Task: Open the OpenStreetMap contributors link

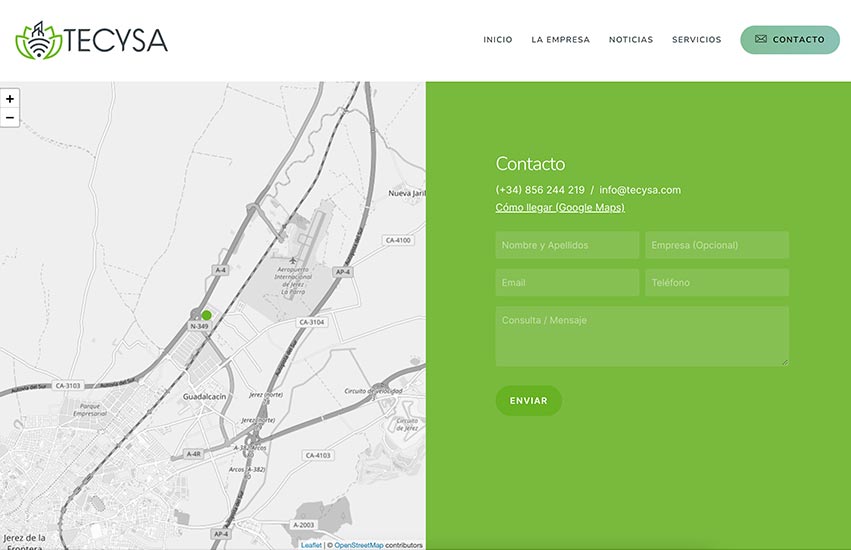Action: click(359, 545)
